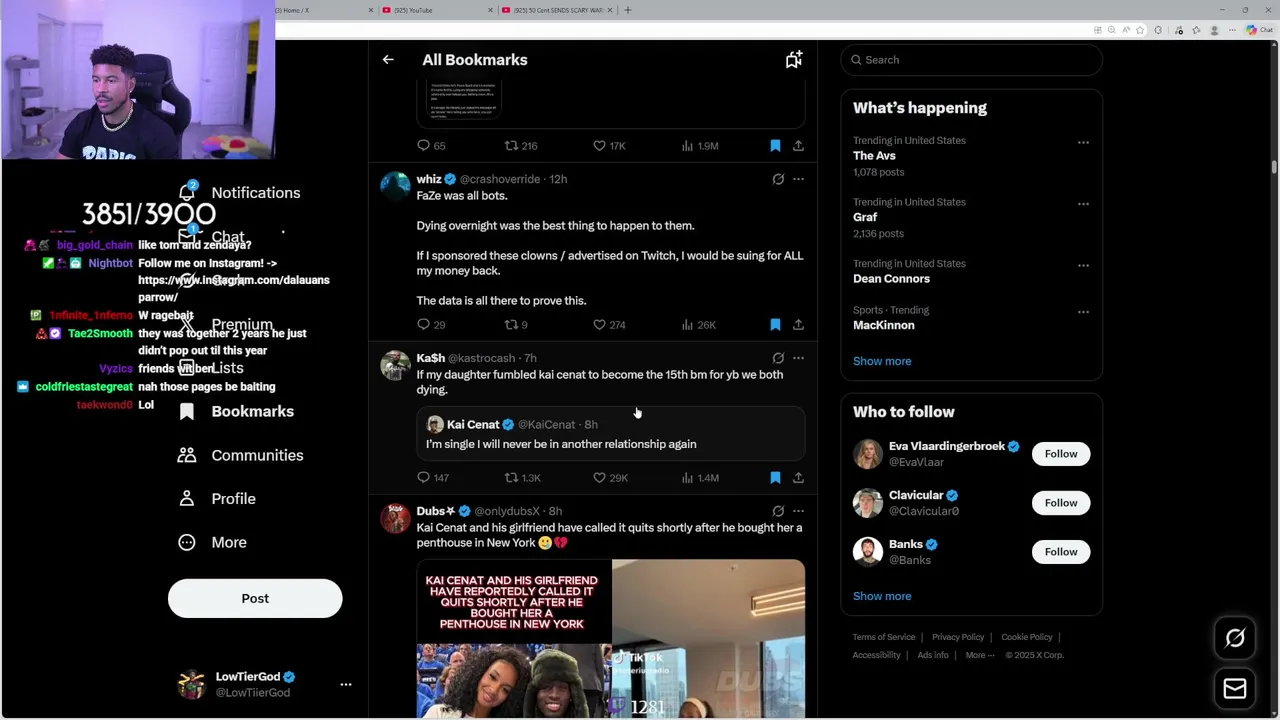Viewport: 1280px width, 720px height.
Task: Open LowTierGod account menu dots
Action: click(346, 685)
